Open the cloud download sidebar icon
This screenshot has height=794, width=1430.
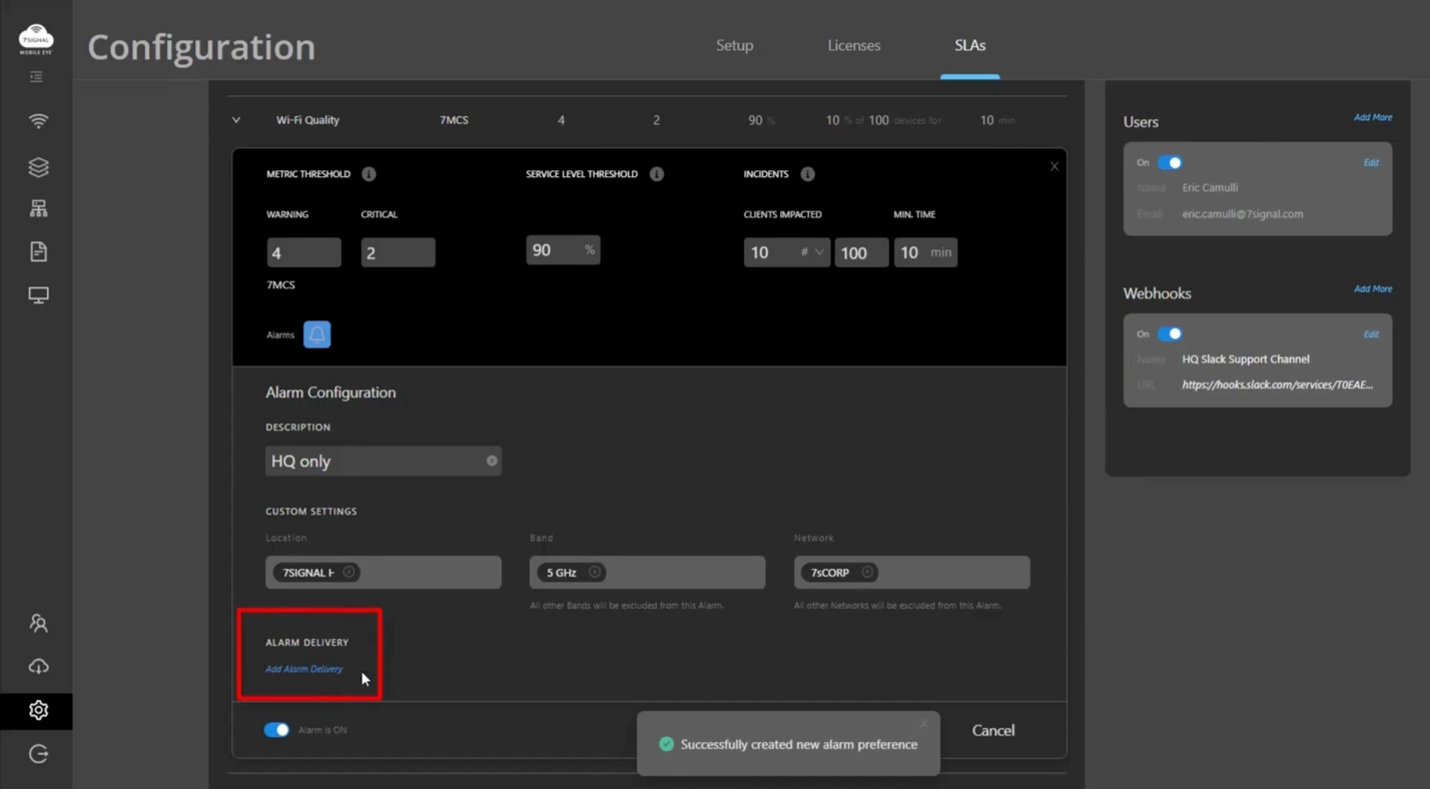point(38,666)
